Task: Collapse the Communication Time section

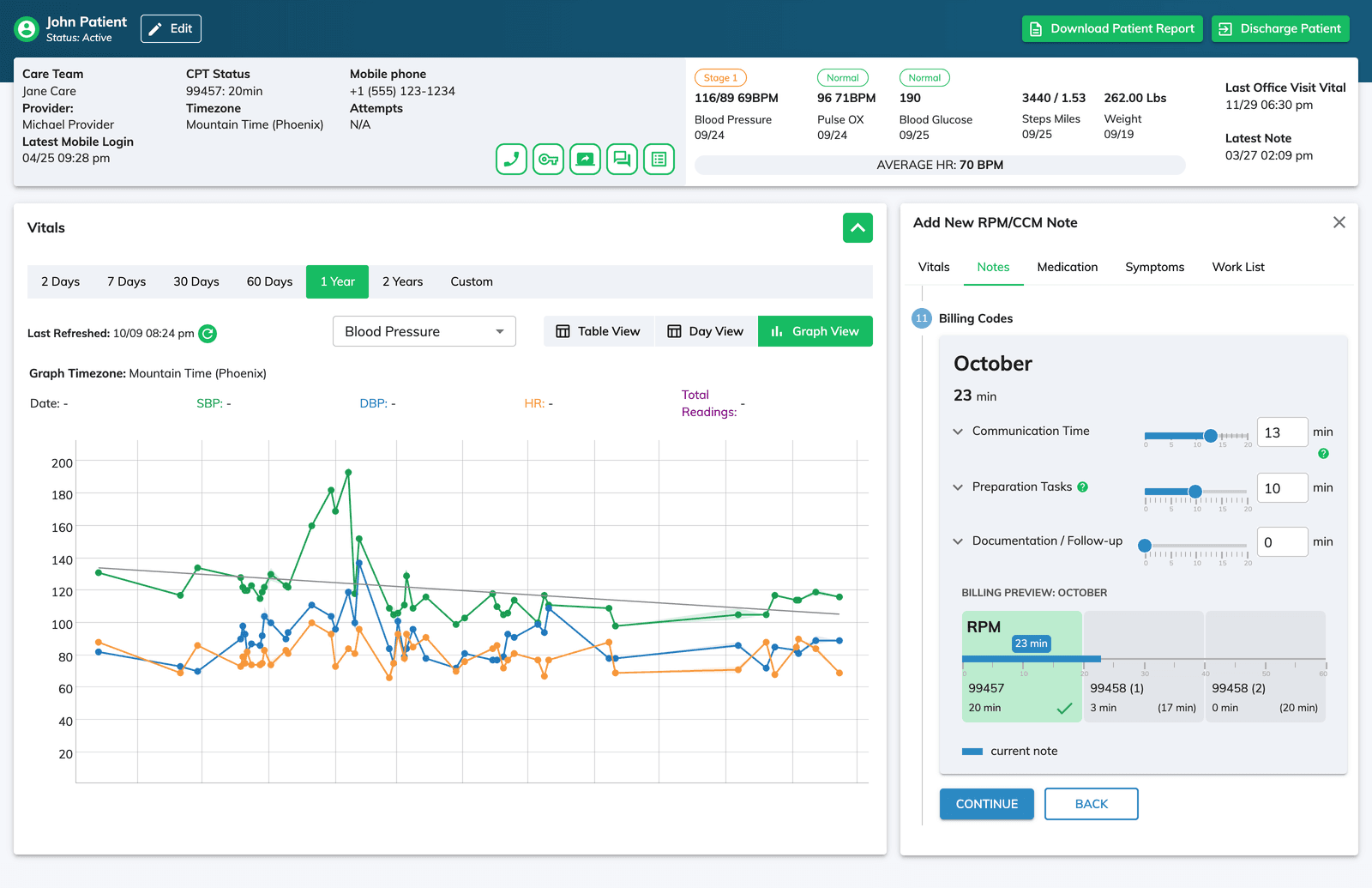Action: [958, 432]
